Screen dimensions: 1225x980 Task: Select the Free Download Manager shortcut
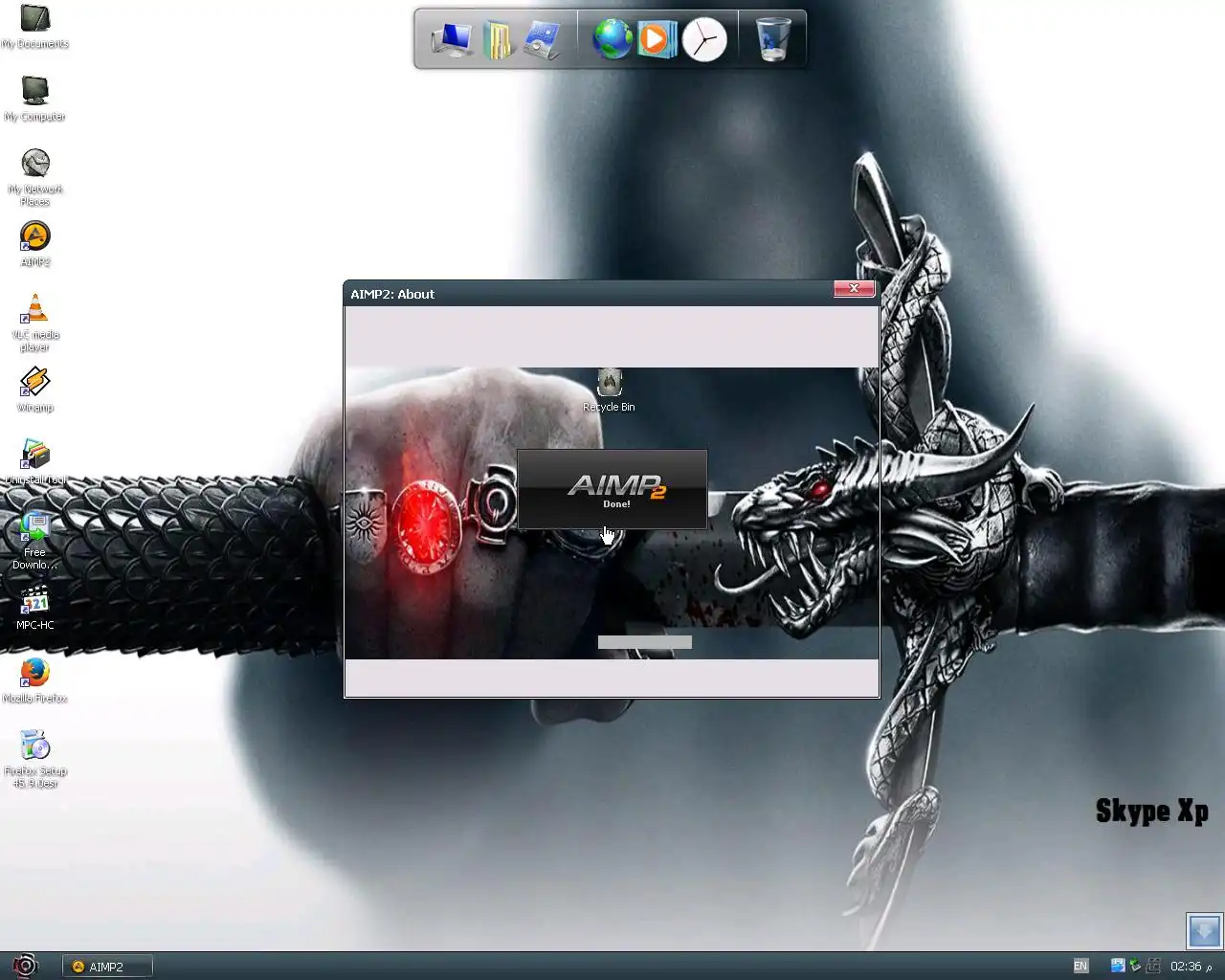click(x=34, y=541)
